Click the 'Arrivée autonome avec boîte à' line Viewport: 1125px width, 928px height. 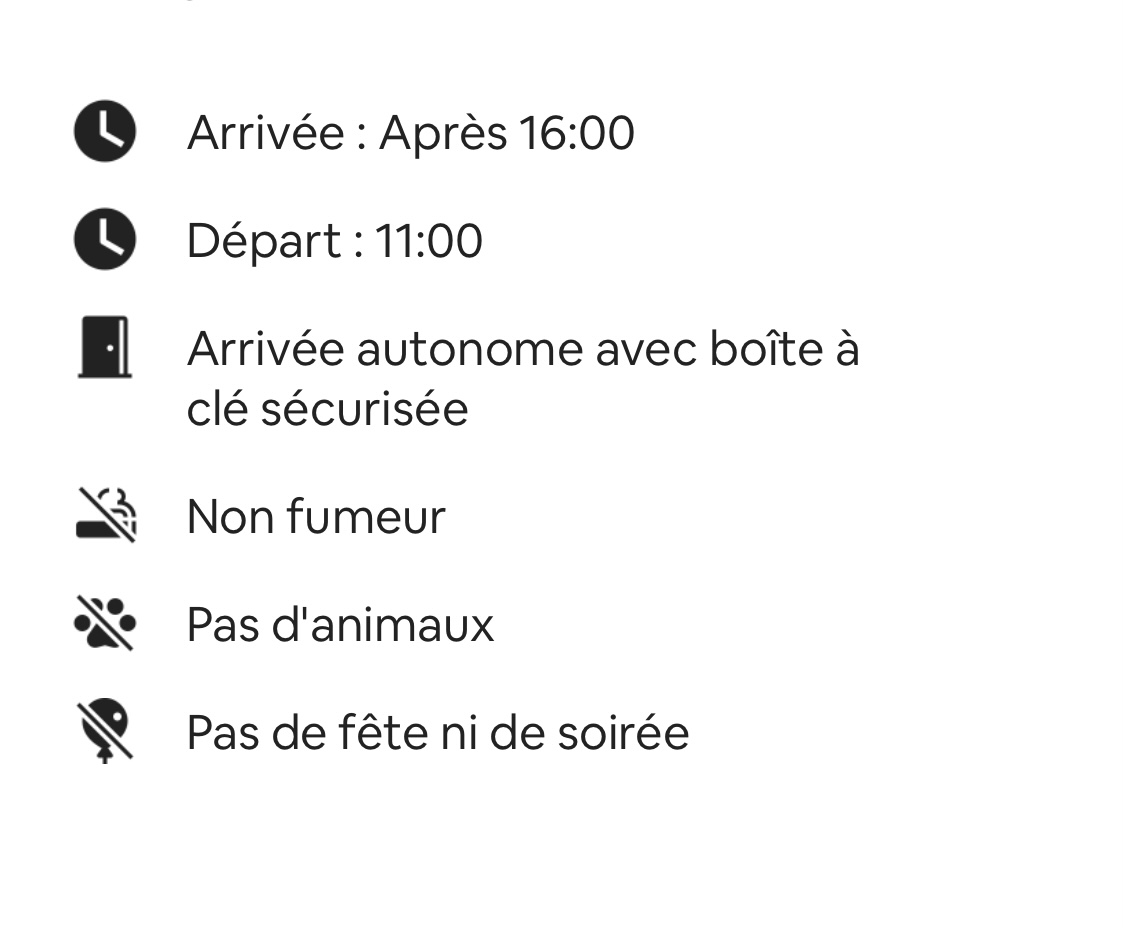[522, 349]
